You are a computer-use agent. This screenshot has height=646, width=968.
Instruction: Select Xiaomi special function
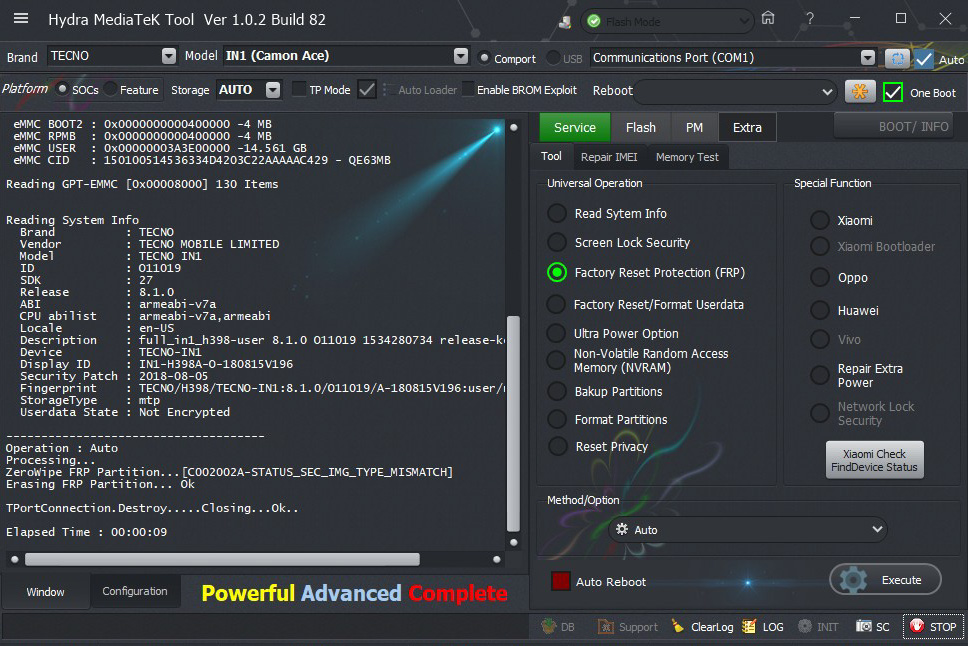pyautogui.click(x=820, y=220)
